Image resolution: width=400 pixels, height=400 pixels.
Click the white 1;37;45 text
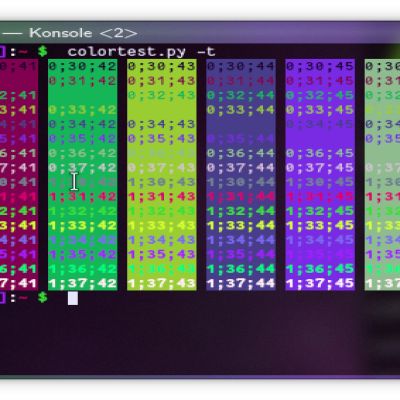(320, 284)
